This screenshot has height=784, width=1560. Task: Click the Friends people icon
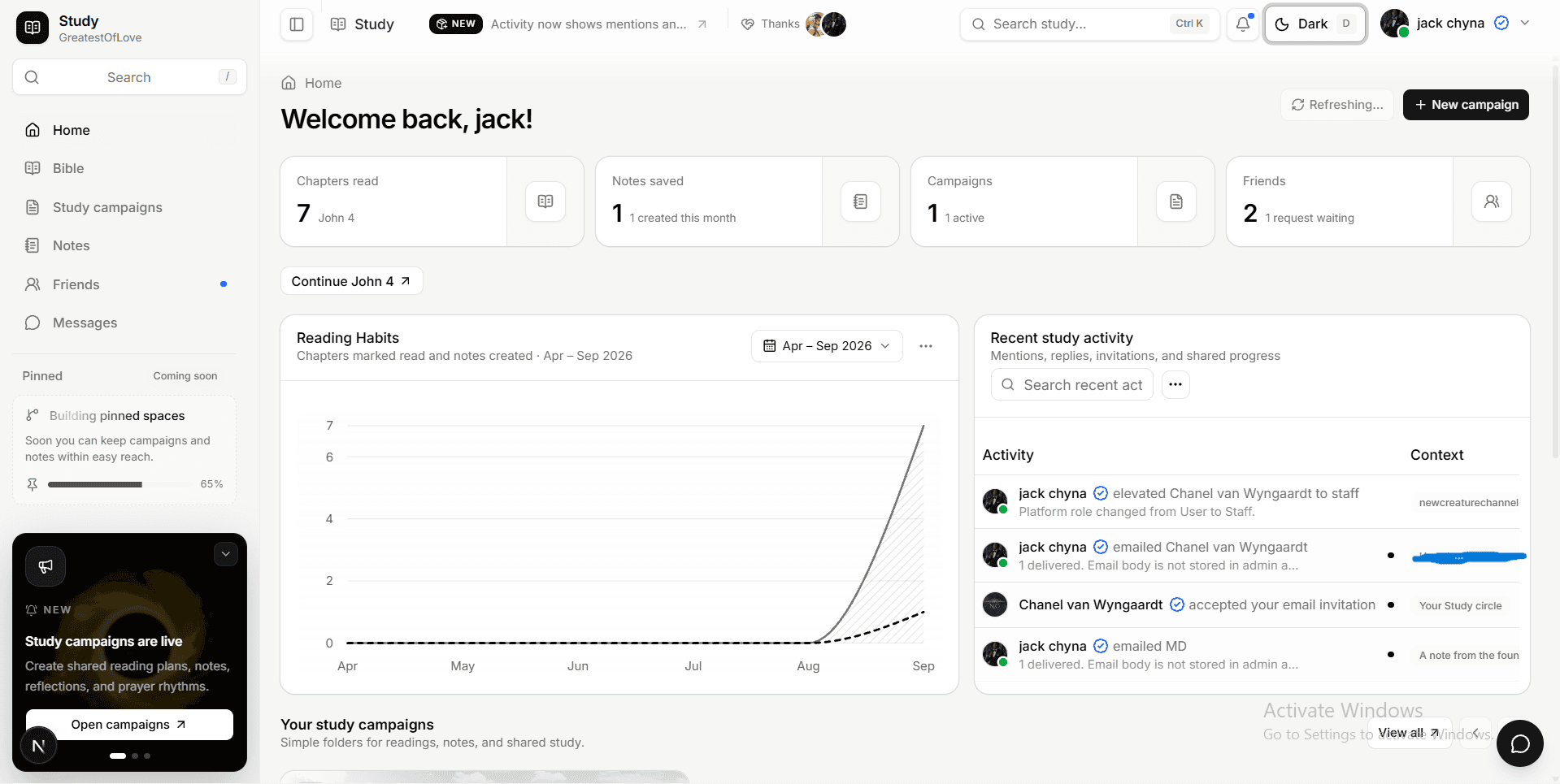tap(1492, 201)
